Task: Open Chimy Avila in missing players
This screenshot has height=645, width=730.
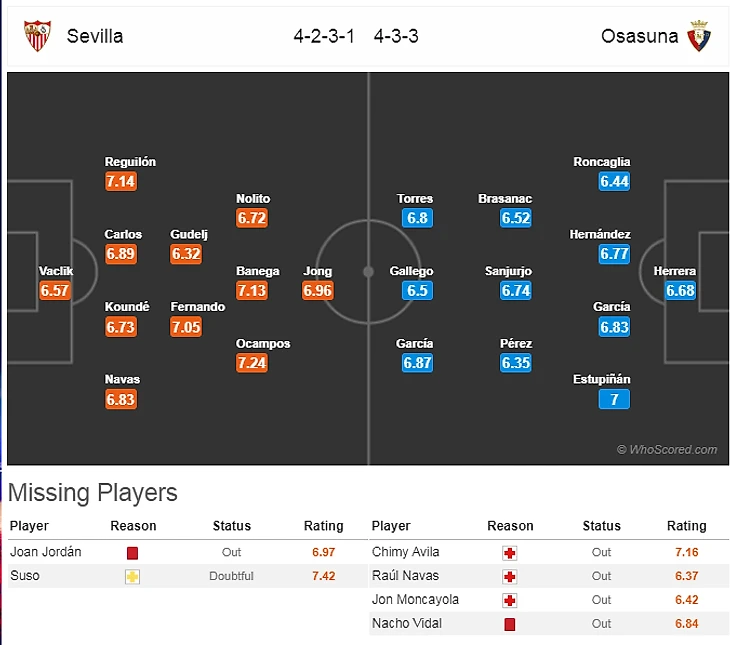Action: click(x=405, y=552)
